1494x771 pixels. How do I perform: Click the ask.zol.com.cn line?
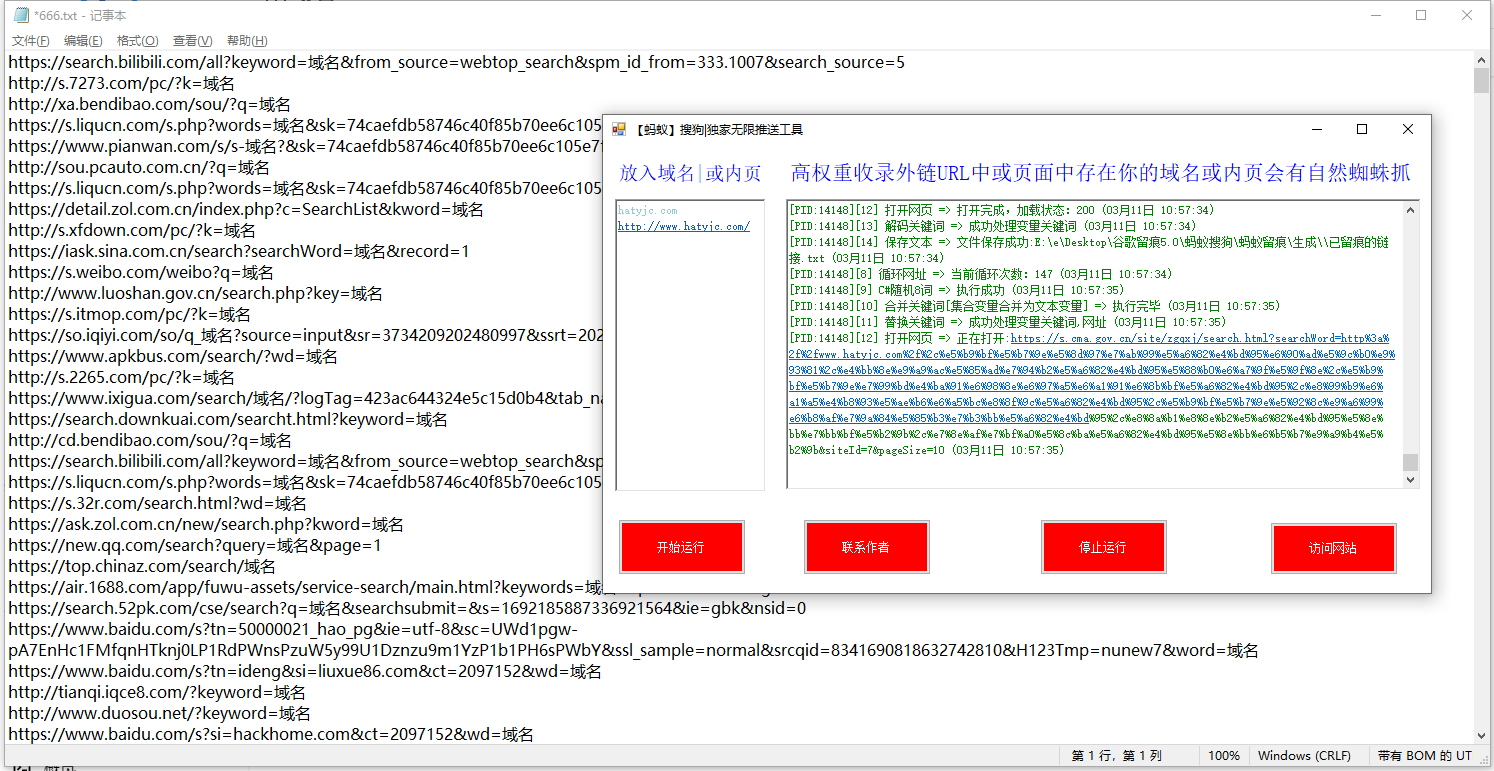tap(206, 524)
